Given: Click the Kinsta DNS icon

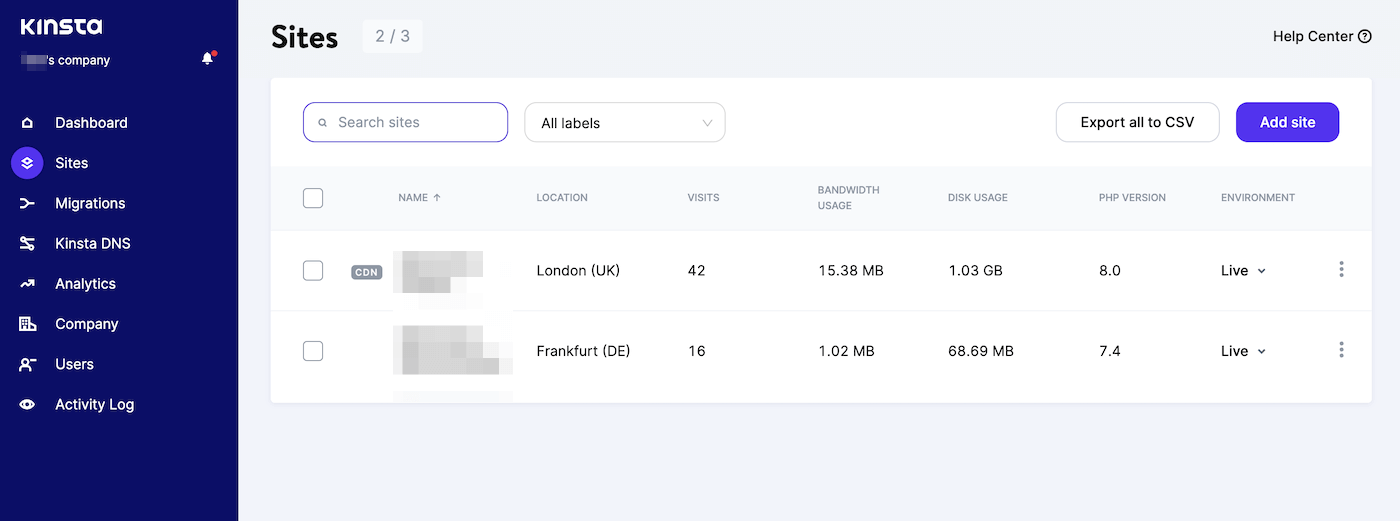Looking at the screenshot, I should pyautogui.click(x=27, y=243).
